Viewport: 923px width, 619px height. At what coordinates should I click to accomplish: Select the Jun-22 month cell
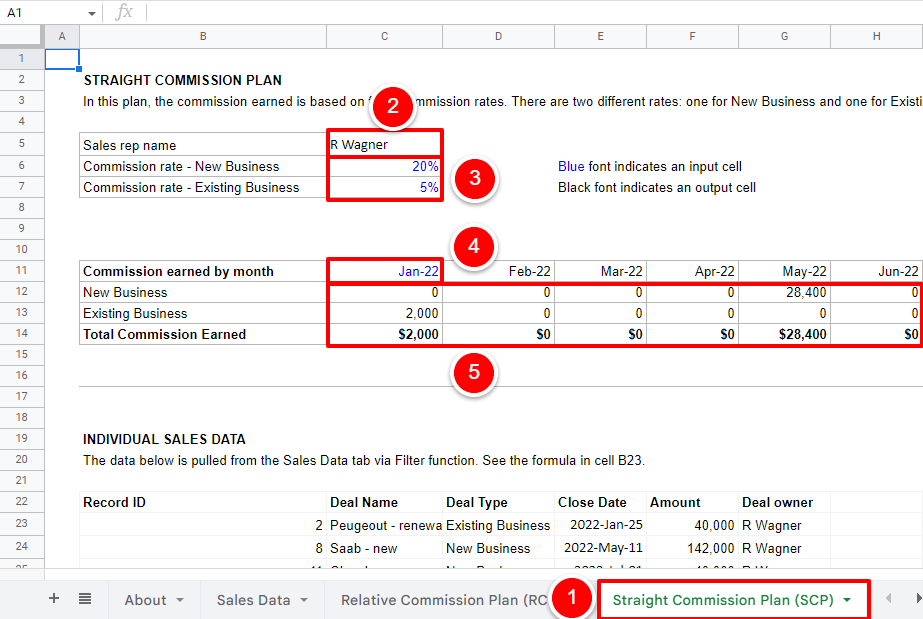pos(876,271)
